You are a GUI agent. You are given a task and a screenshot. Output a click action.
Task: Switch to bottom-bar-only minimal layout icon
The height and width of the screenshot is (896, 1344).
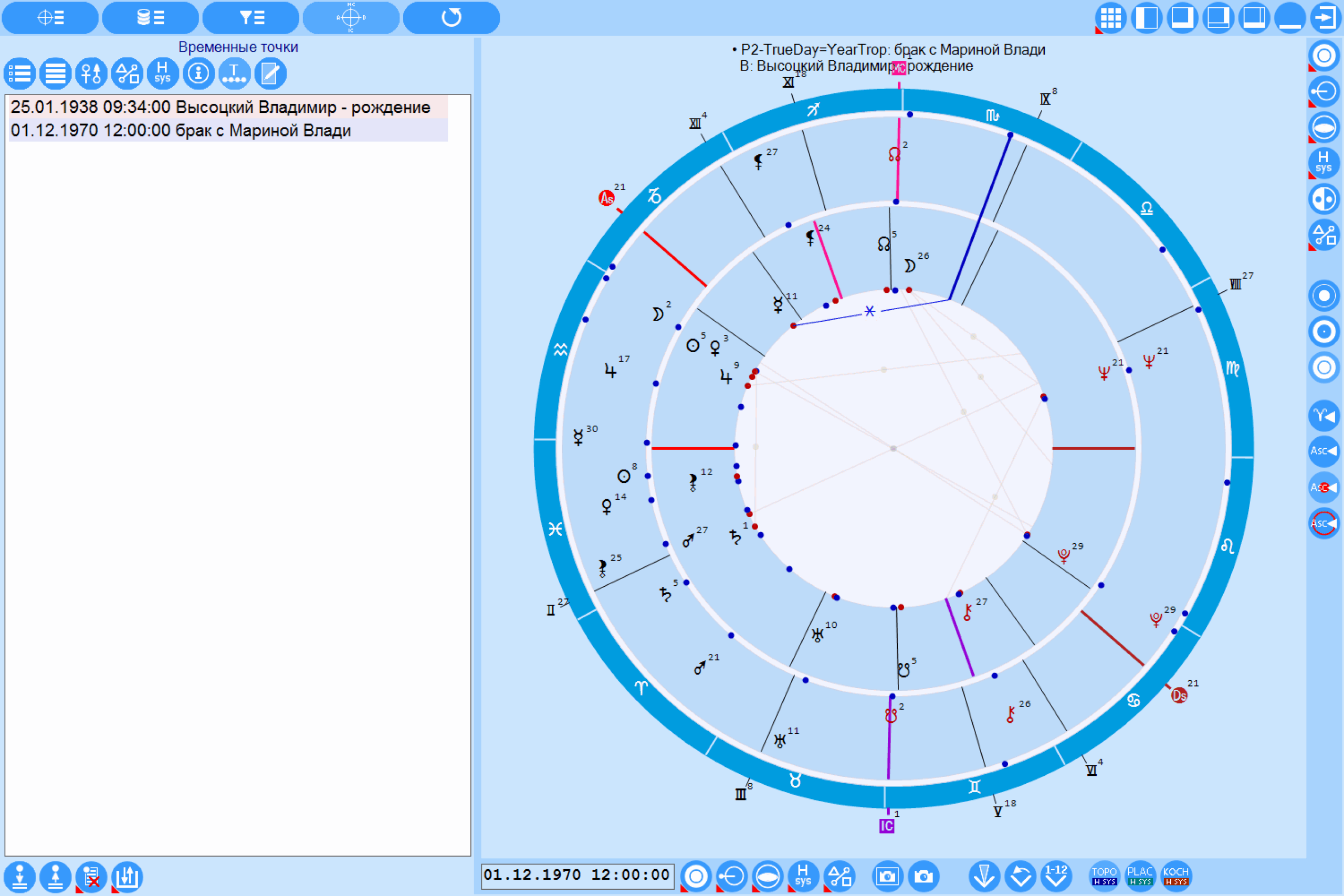point(1290,18)
